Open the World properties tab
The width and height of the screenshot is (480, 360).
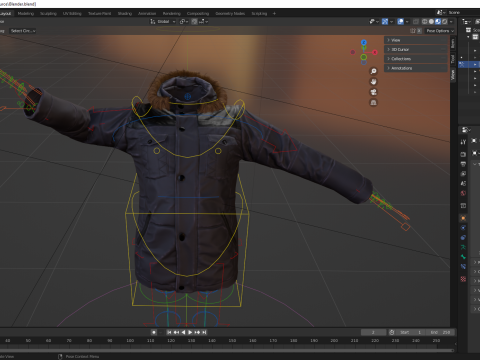coord(463,193)
